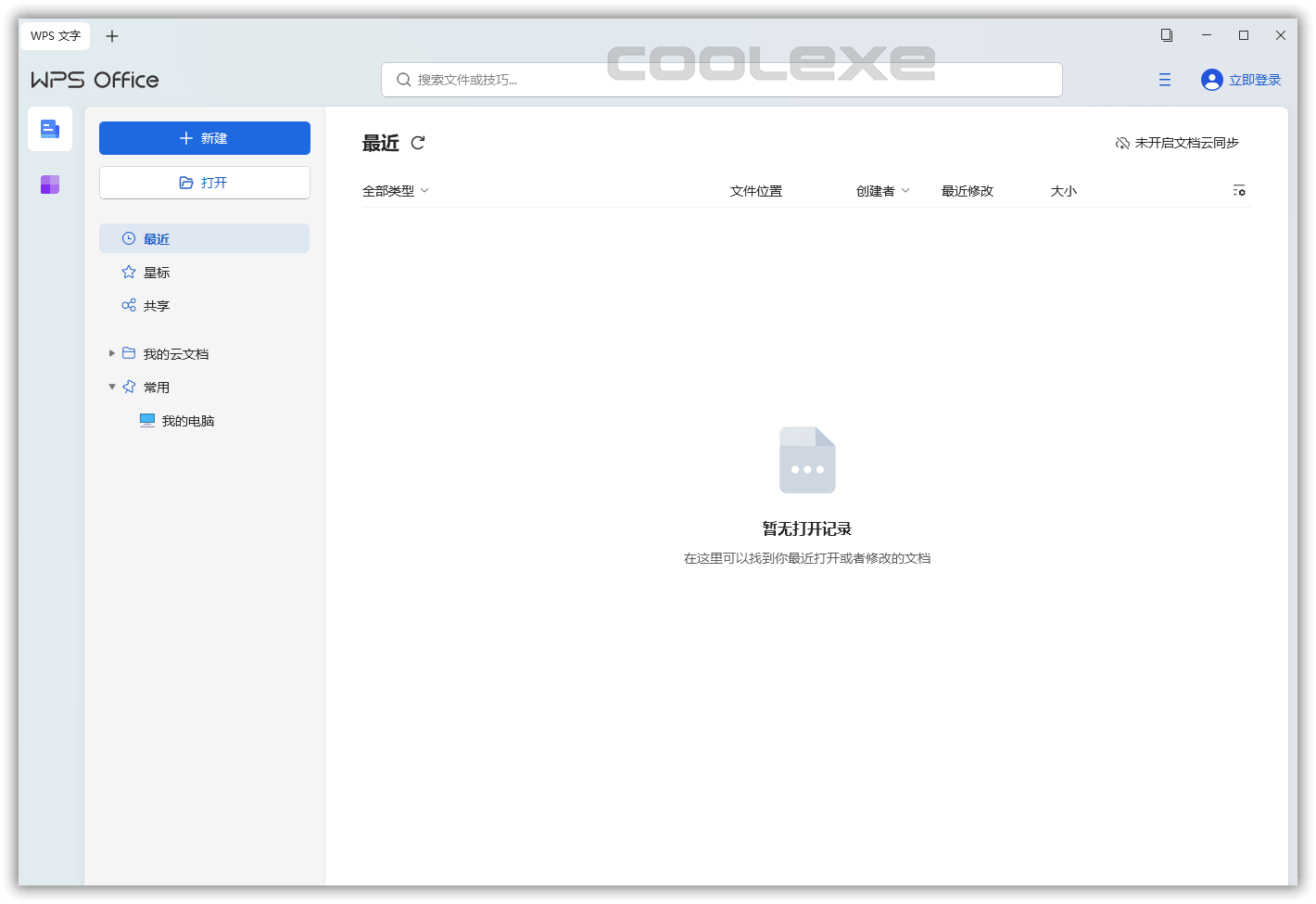Enable document cloud sync
Screen dimensions: 1316x904
(1177, 143)
